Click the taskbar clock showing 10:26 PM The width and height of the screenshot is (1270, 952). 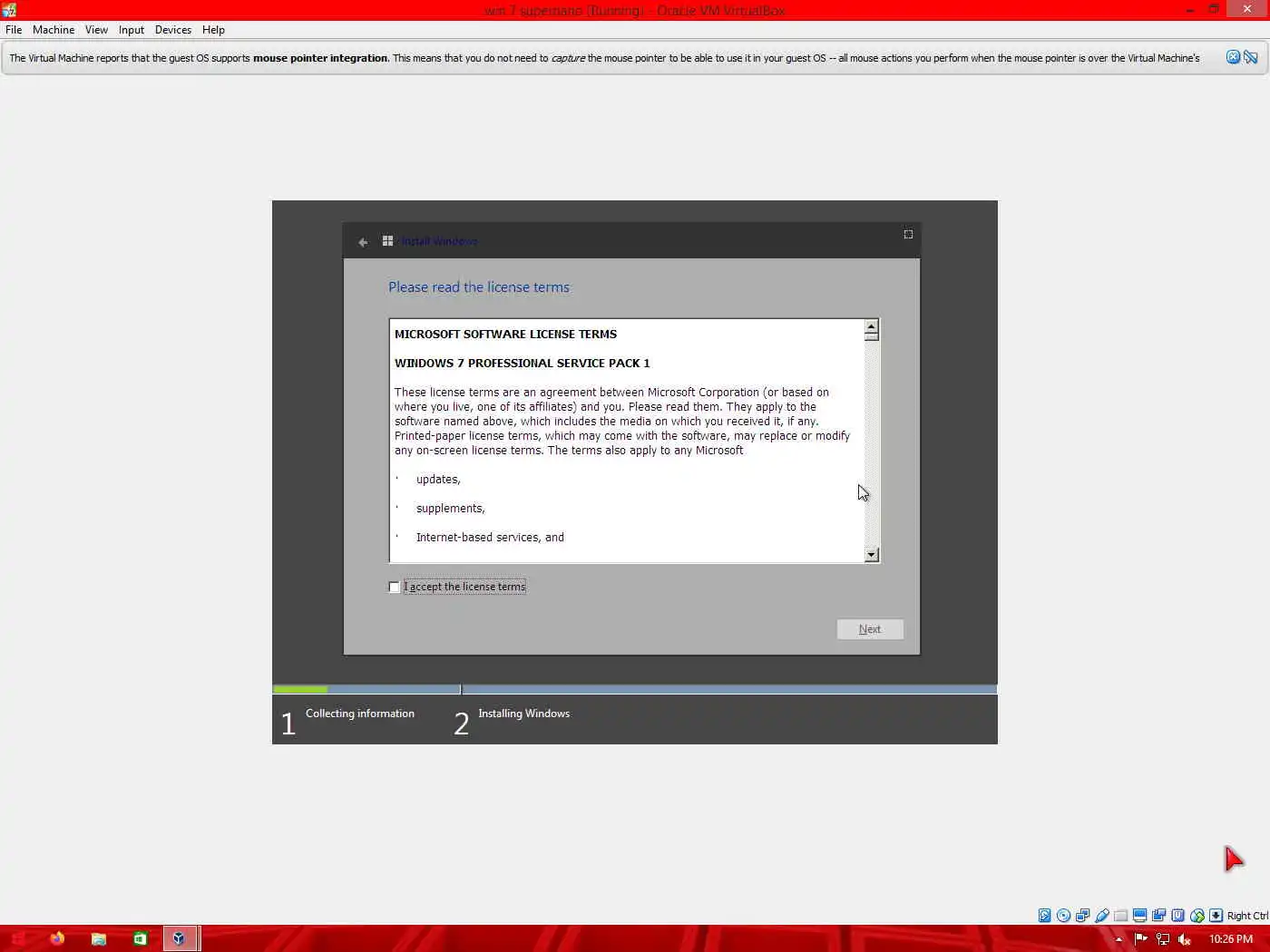tap(1231, 939)
